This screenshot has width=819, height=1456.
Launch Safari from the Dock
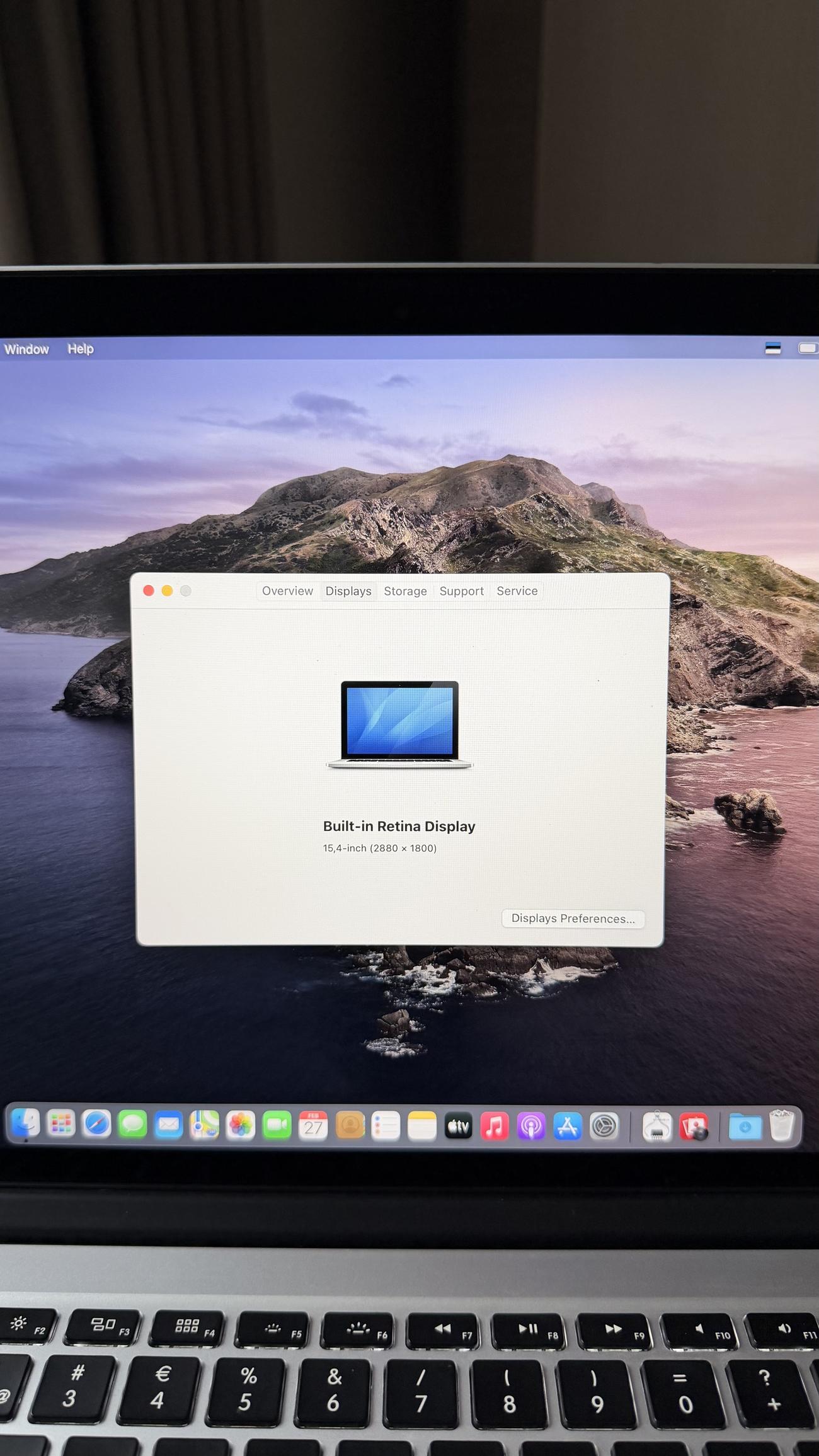coord(97,1125)
